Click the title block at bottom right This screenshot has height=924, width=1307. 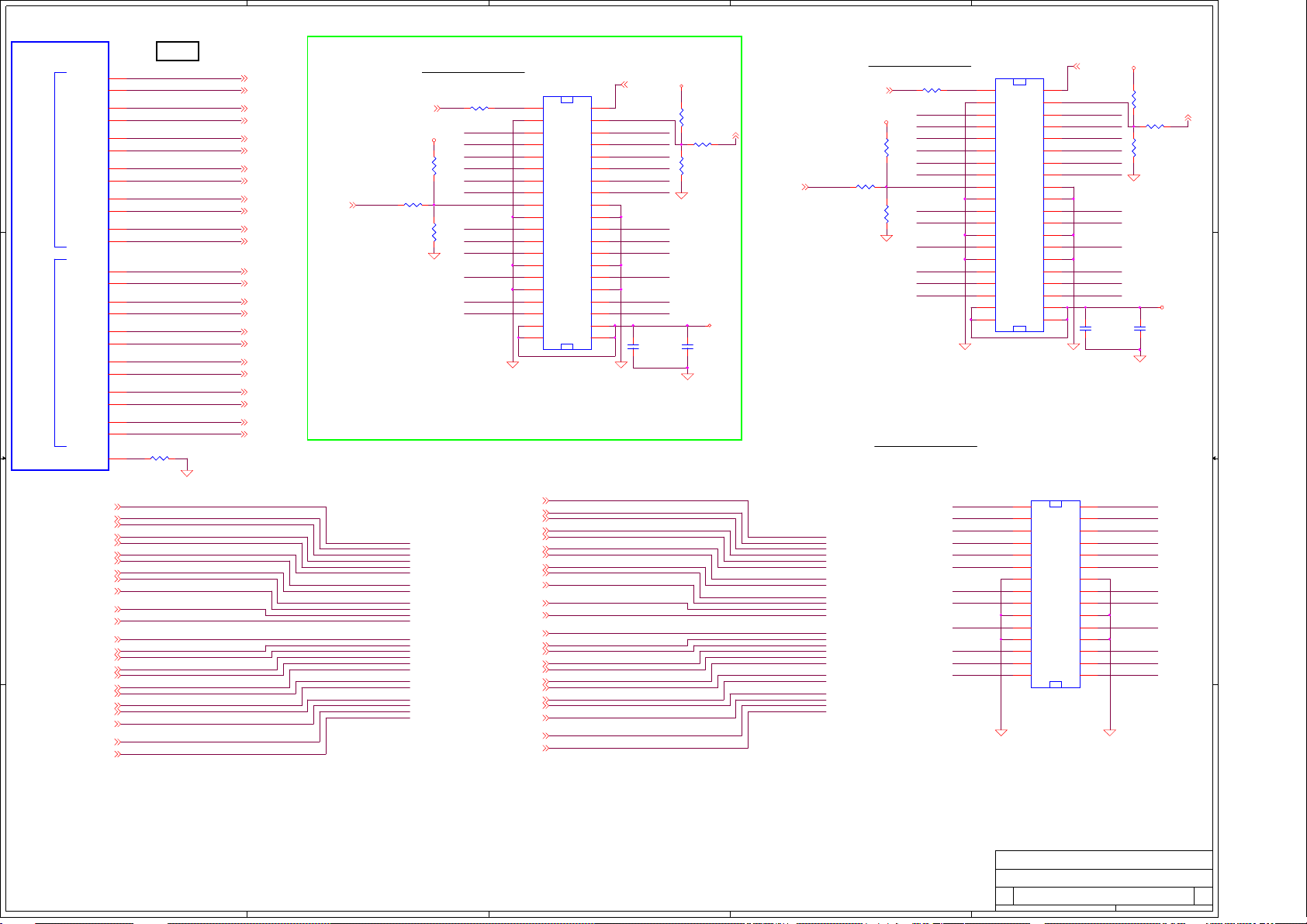point(1103,879)
